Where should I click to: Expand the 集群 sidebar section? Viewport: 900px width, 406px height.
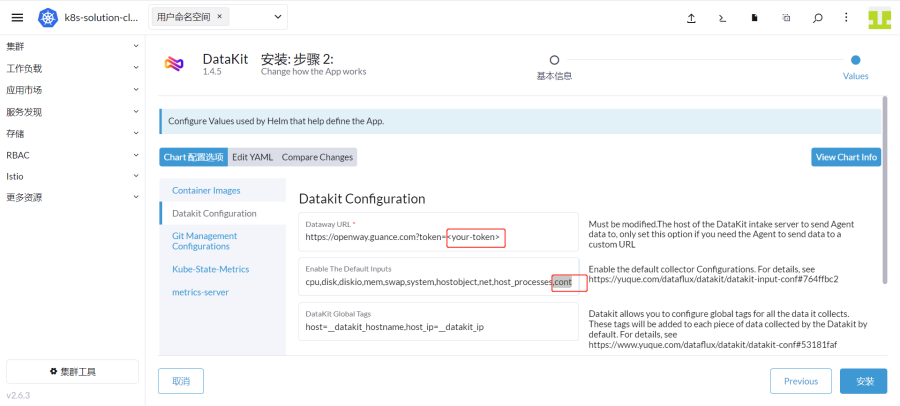coord(72,47)
